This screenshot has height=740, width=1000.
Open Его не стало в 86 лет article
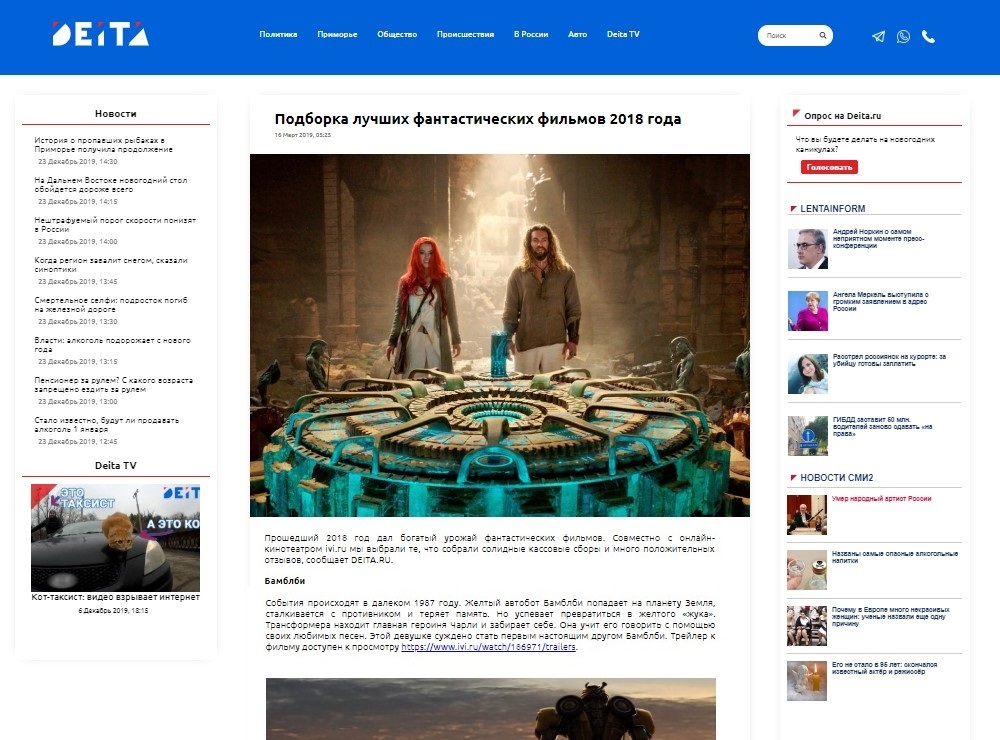click(885, 668)
